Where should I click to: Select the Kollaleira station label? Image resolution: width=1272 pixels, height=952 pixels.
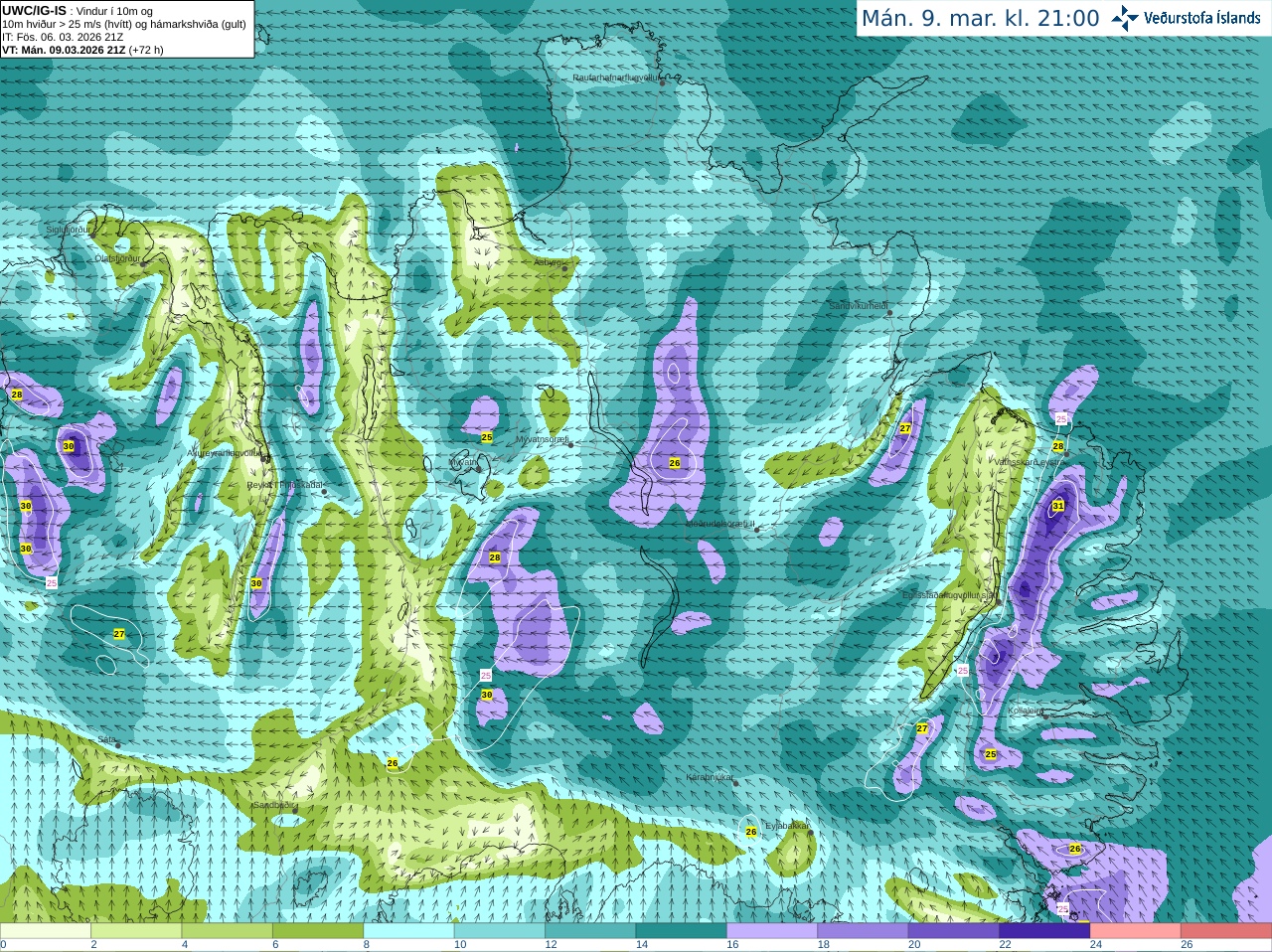click(1026, 711)
